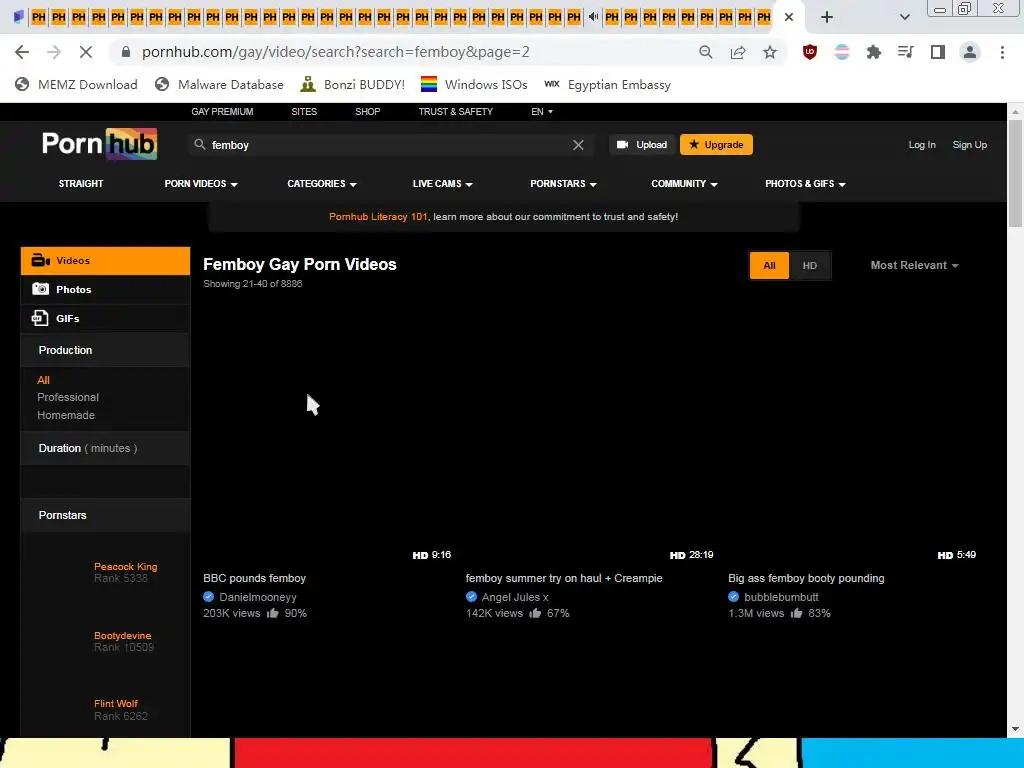Open the SHOP top menu item
1024x768 pixels.
[368, 112]
